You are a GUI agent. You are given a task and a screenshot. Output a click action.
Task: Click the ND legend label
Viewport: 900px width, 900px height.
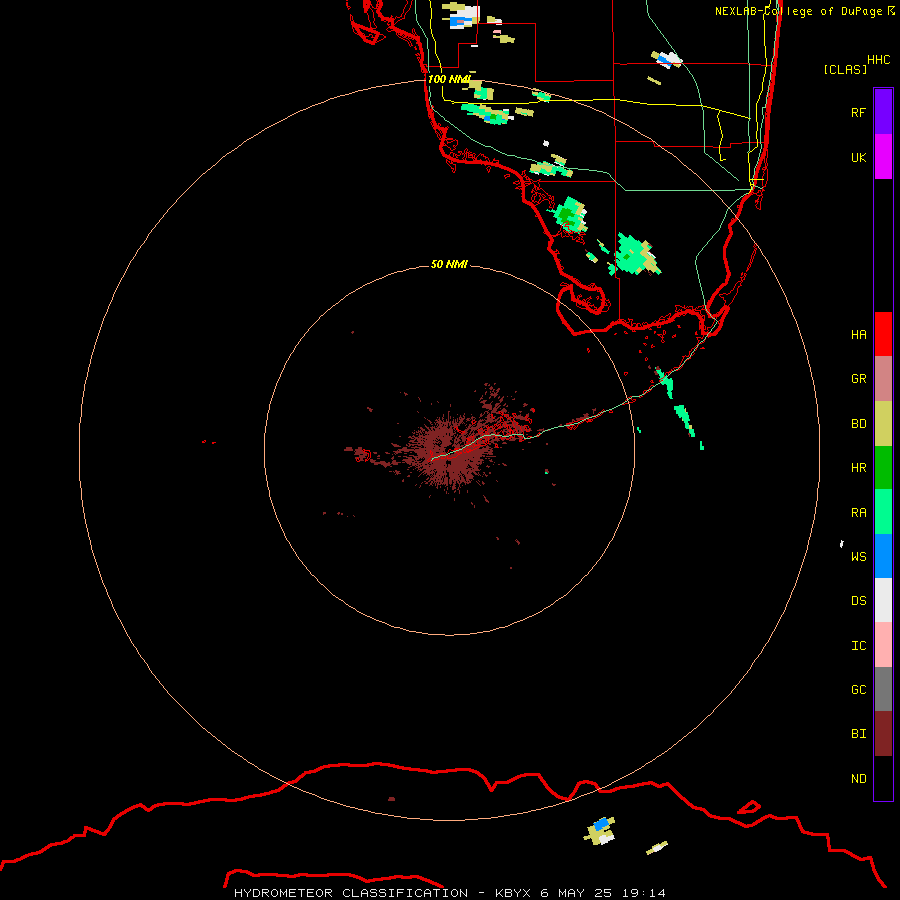coord(858,779)
